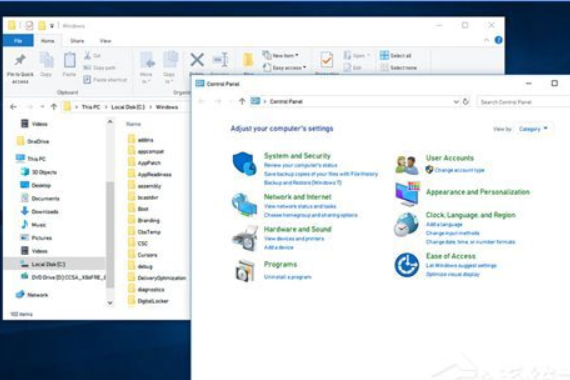570x380 pixels.
Task: Click Paste shortcut in Explorer ribbon
Action: (105, 80)
